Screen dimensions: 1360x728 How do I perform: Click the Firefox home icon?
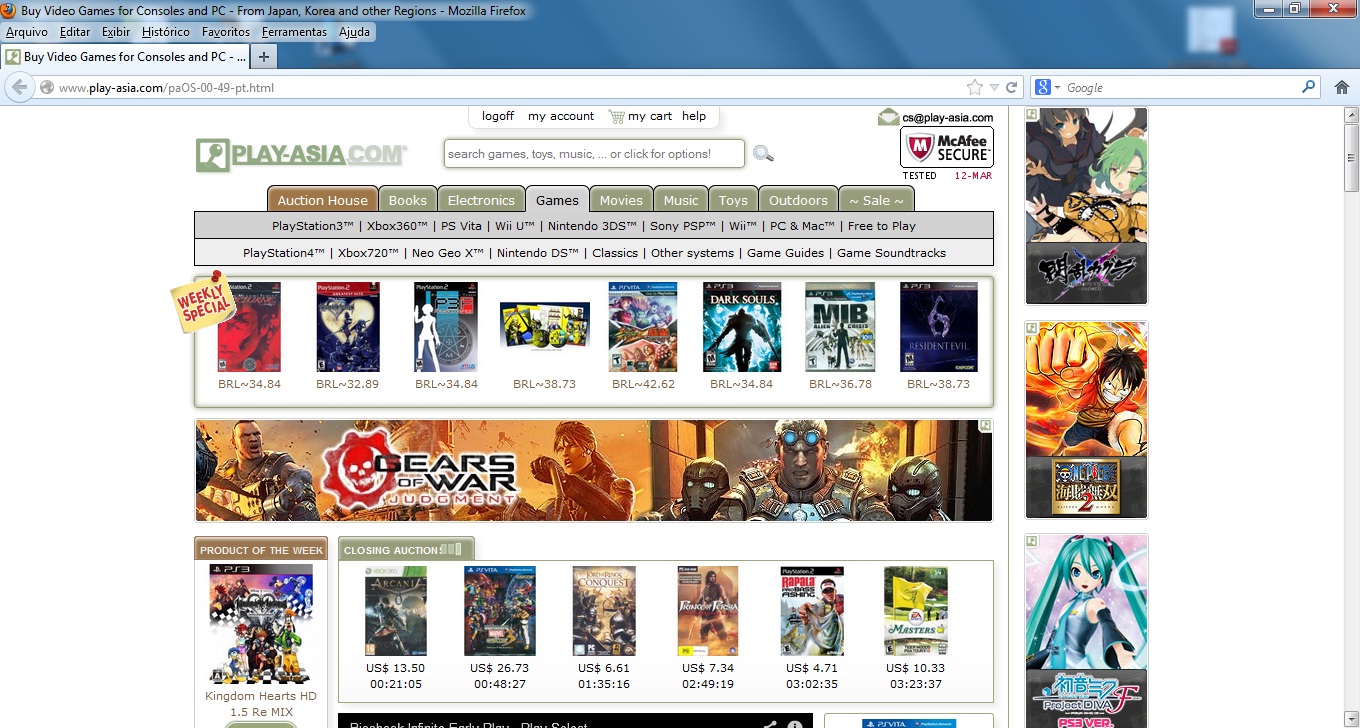point(1342,87)
